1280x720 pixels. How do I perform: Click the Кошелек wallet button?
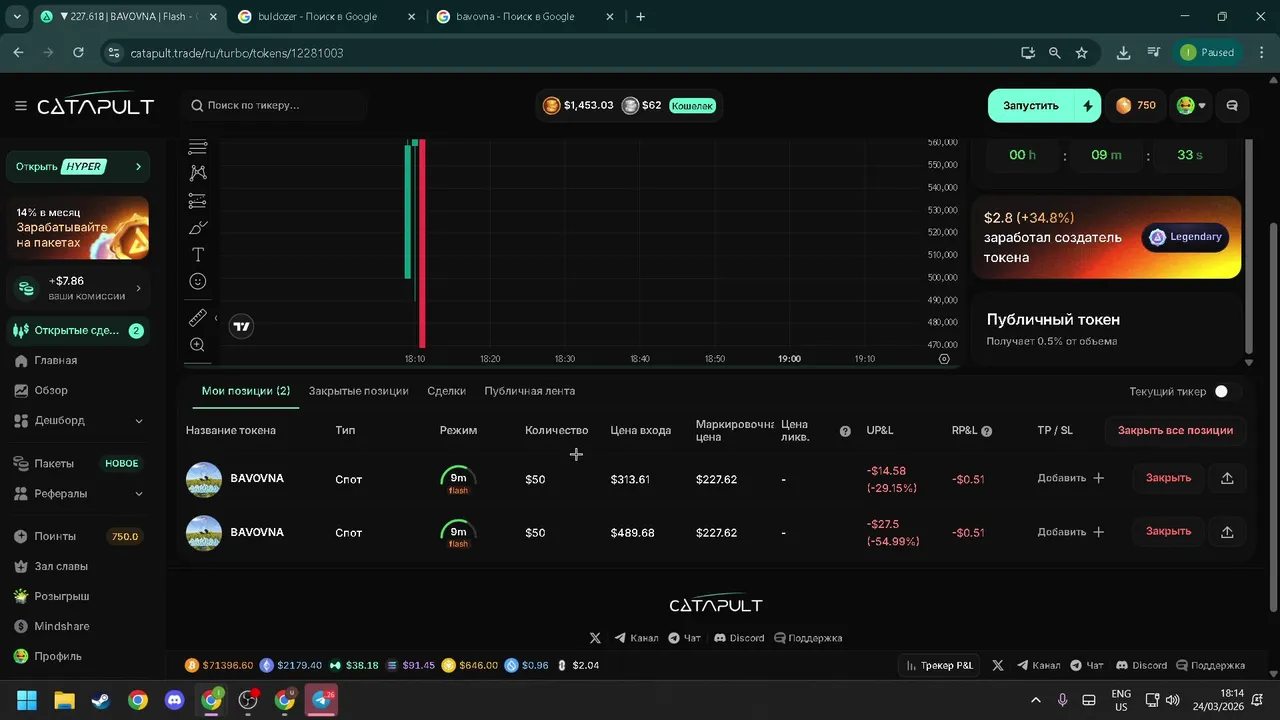pos(692,105)
